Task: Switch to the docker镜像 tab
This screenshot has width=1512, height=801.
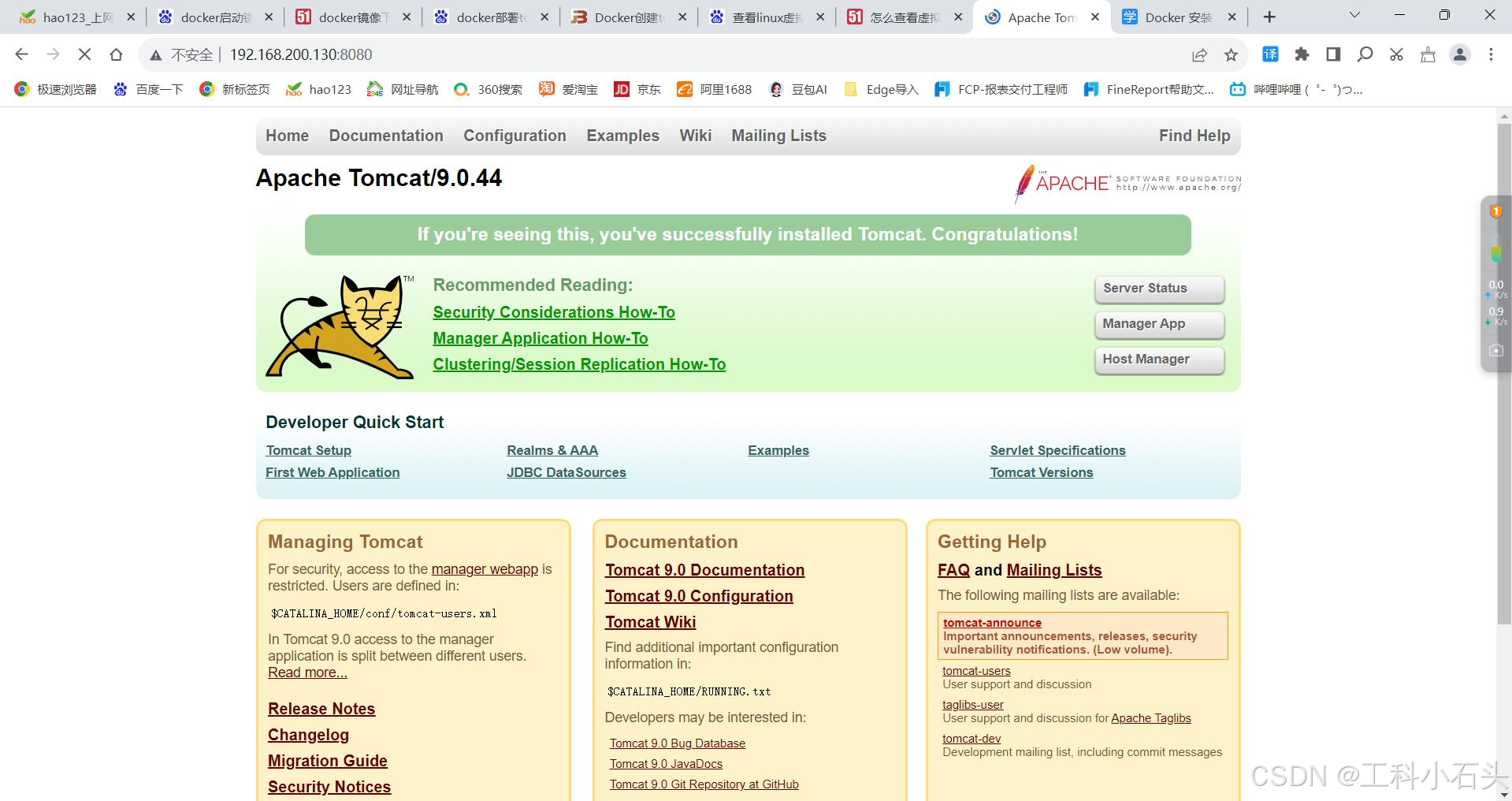Action: point(353,17)
